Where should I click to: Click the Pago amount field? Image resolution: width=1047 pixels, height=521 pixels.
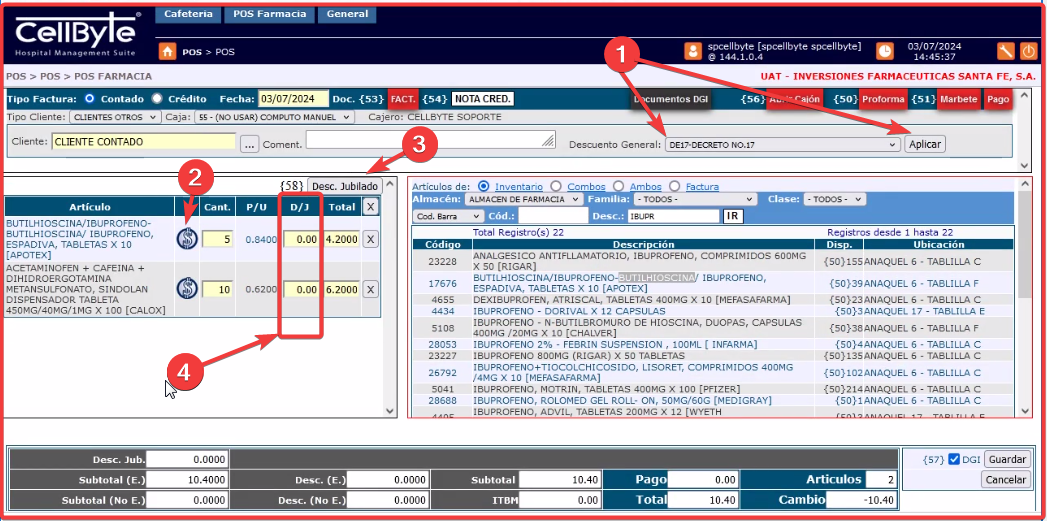click(x=702, y=480)
